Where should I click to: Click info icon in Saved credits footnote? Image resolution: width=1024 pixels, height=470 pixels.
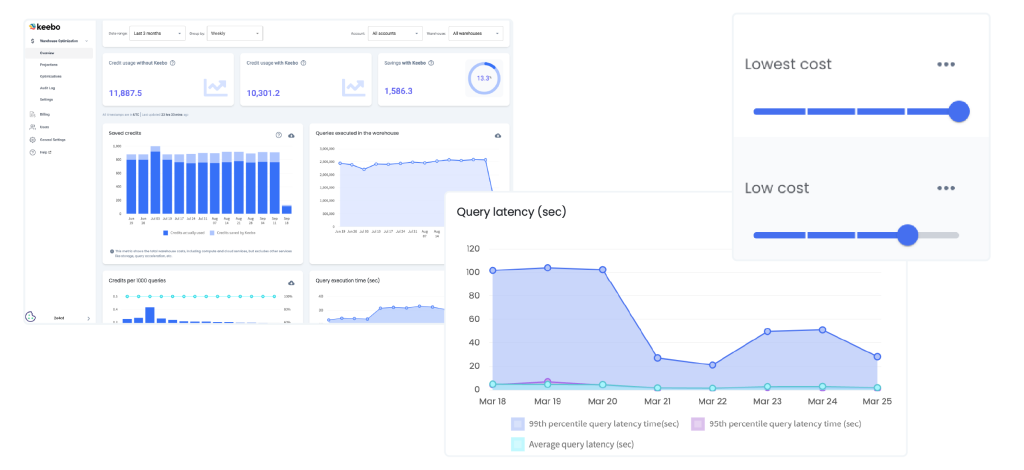pyautogui.click(x=112, y=251)
